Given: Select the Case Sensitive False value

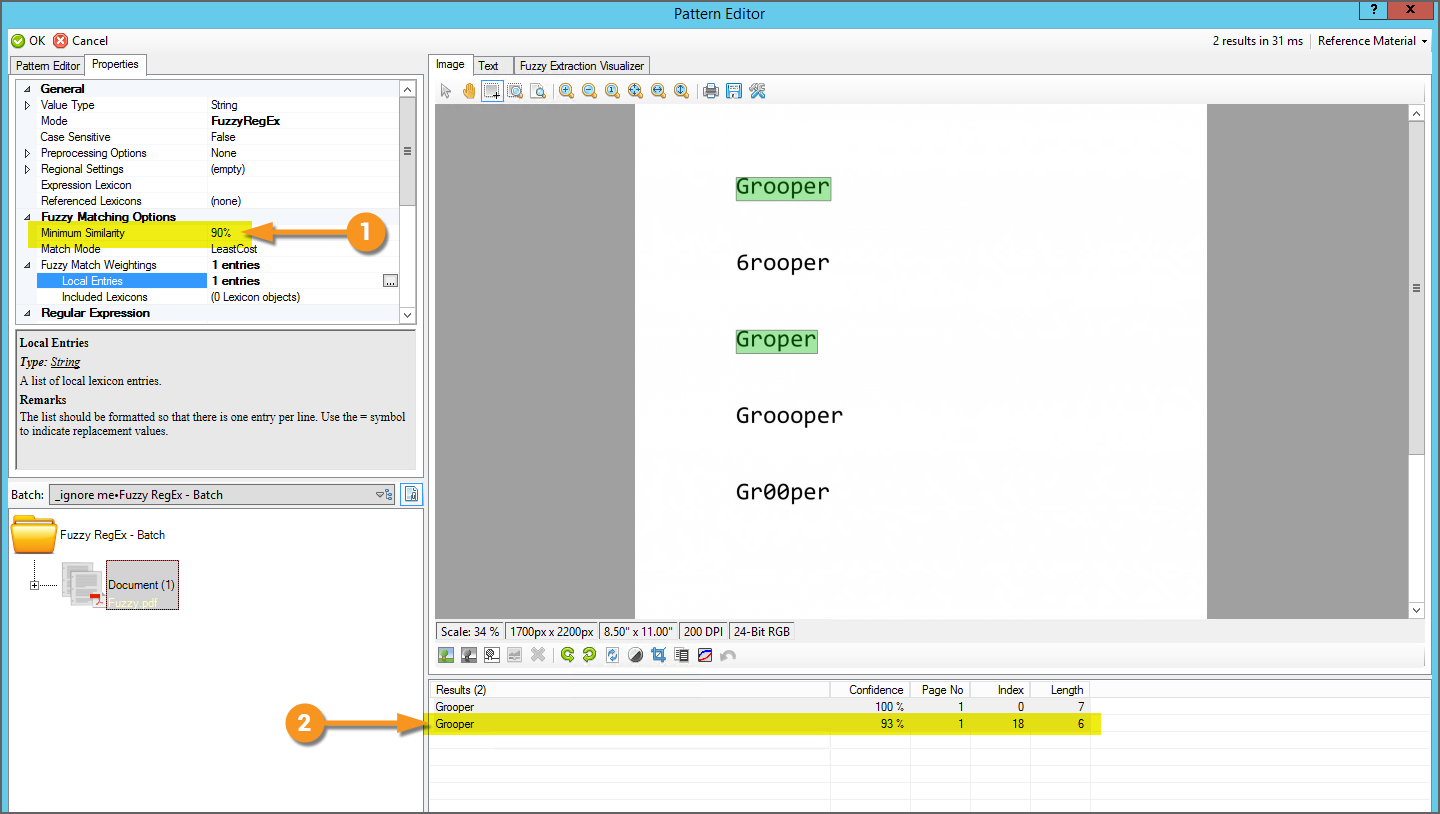Looking at the screenshot, I should click(302, 137).
